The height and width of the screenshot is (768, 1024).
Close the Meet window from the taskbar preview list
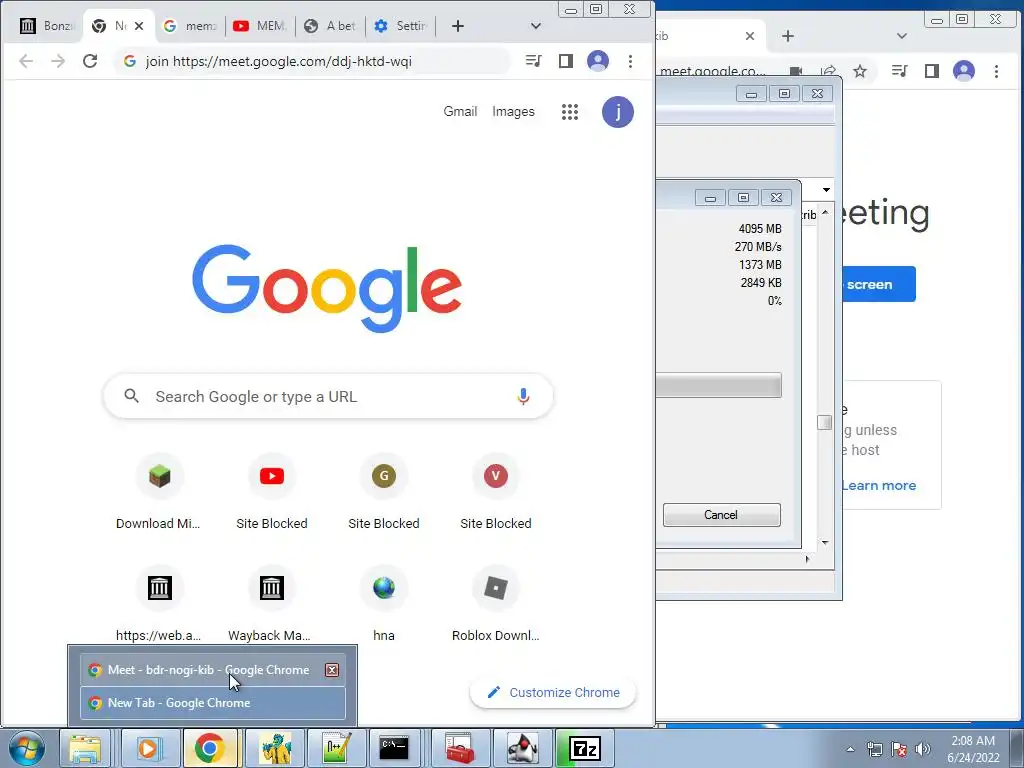coord(332,670)
